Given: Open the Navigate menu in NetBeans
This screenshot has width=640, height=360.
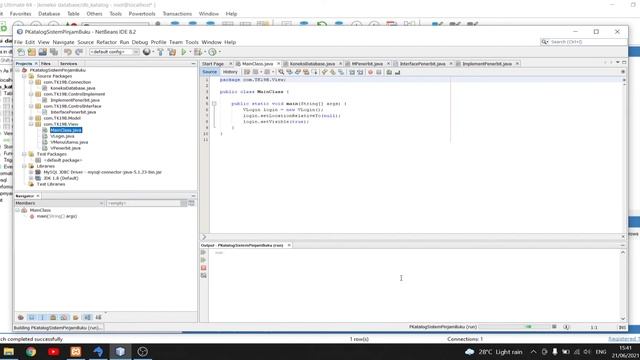Looking at the screenshot, I should 63,42.
